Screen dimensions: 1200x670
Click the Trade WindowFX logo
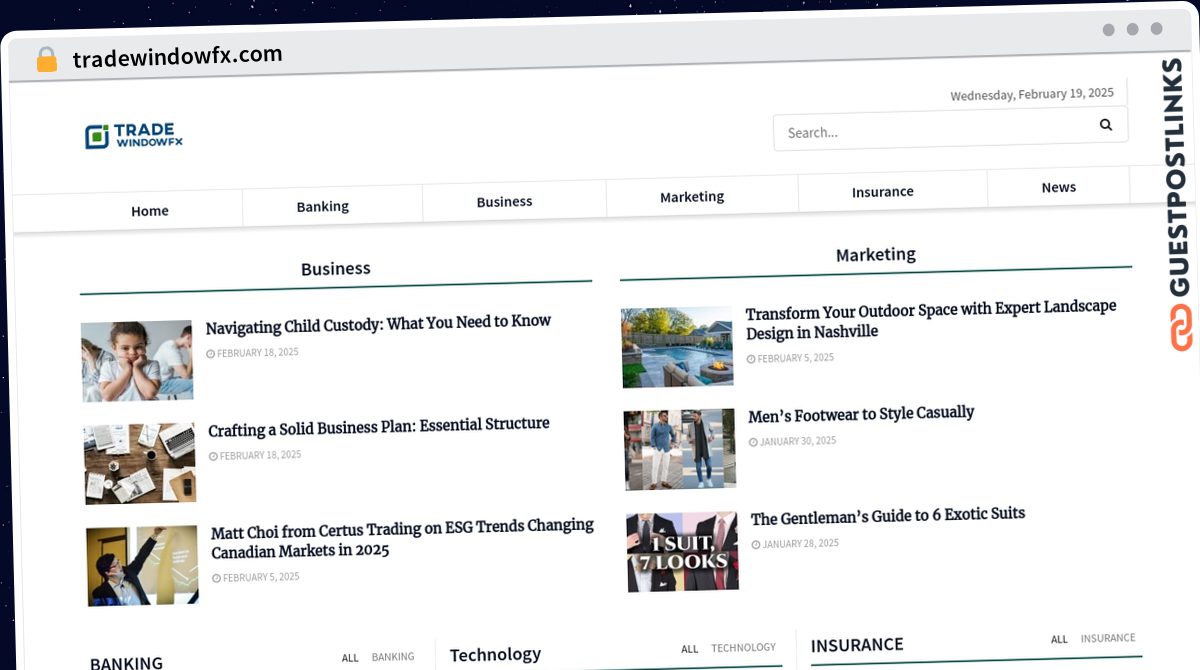pos(134,136)
